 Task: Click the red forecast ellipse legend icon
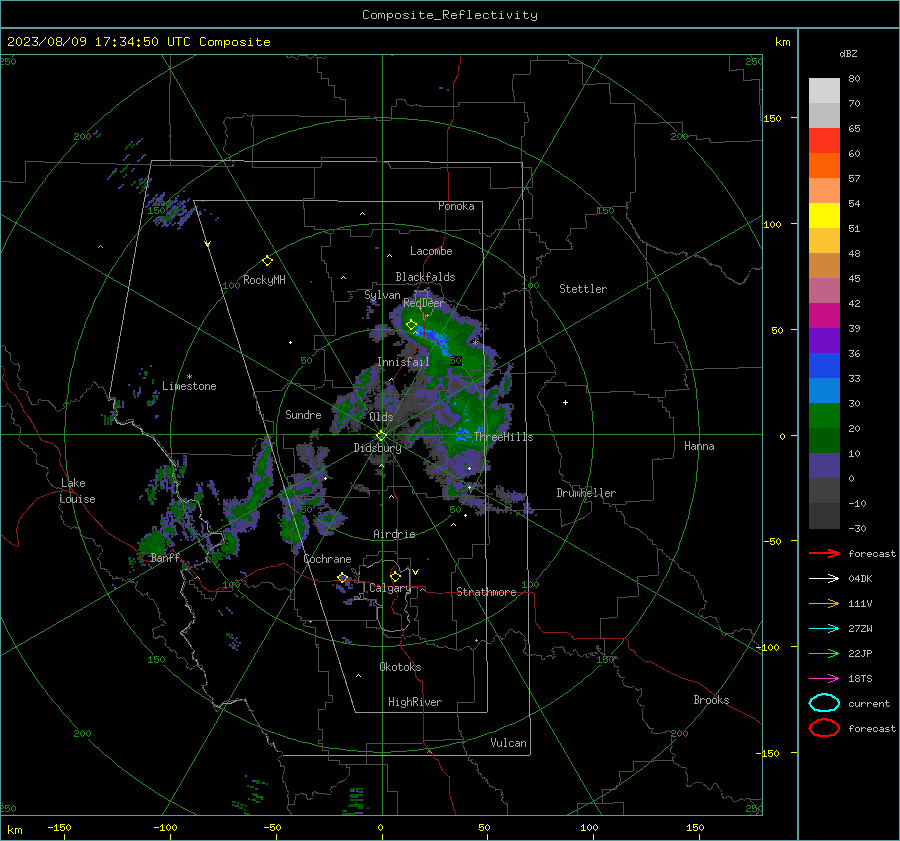(x=824, y=728)
